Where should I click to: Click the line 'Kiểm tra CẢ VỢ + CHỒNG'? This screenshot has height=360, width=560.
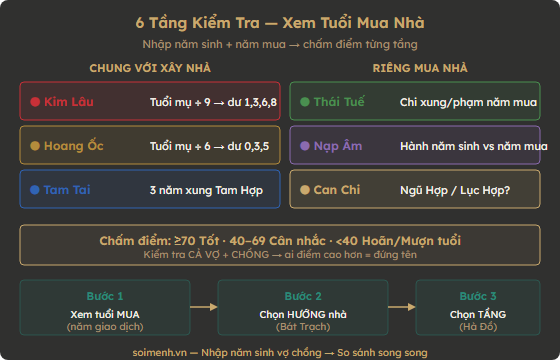(206, 255)
